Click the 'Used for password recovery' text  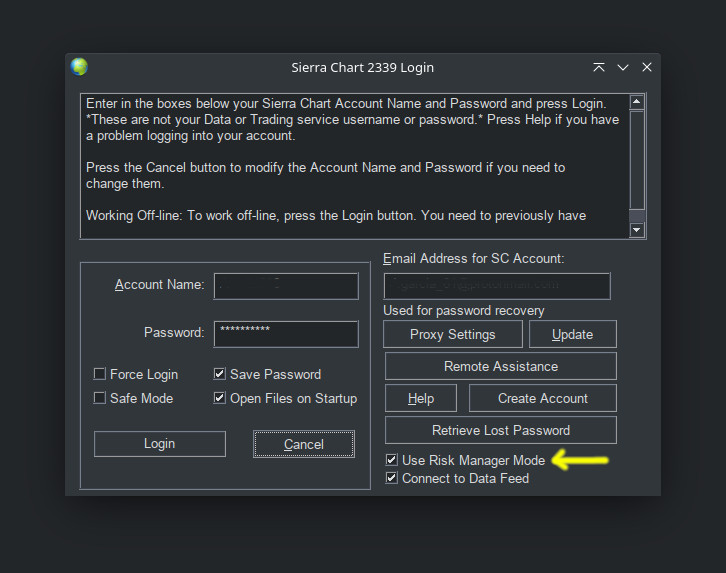point(463,311)
